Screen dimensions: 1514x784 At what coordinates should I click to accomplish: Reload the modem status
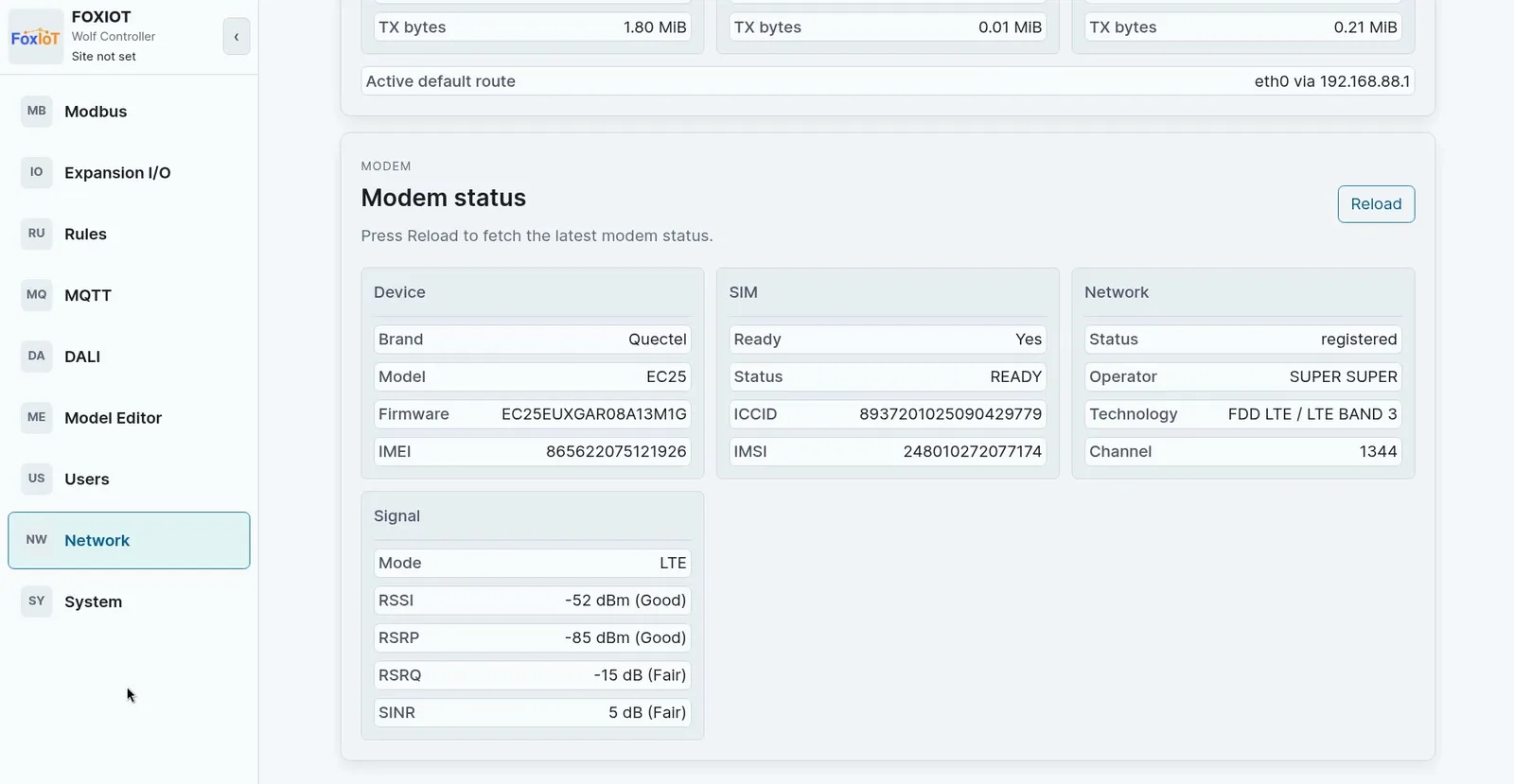(1376, 204)
